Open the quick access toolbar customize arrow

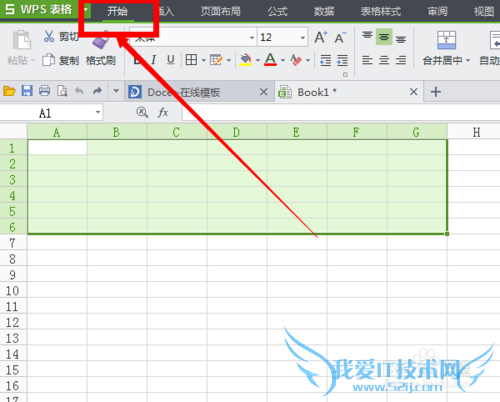click(116, 91)
